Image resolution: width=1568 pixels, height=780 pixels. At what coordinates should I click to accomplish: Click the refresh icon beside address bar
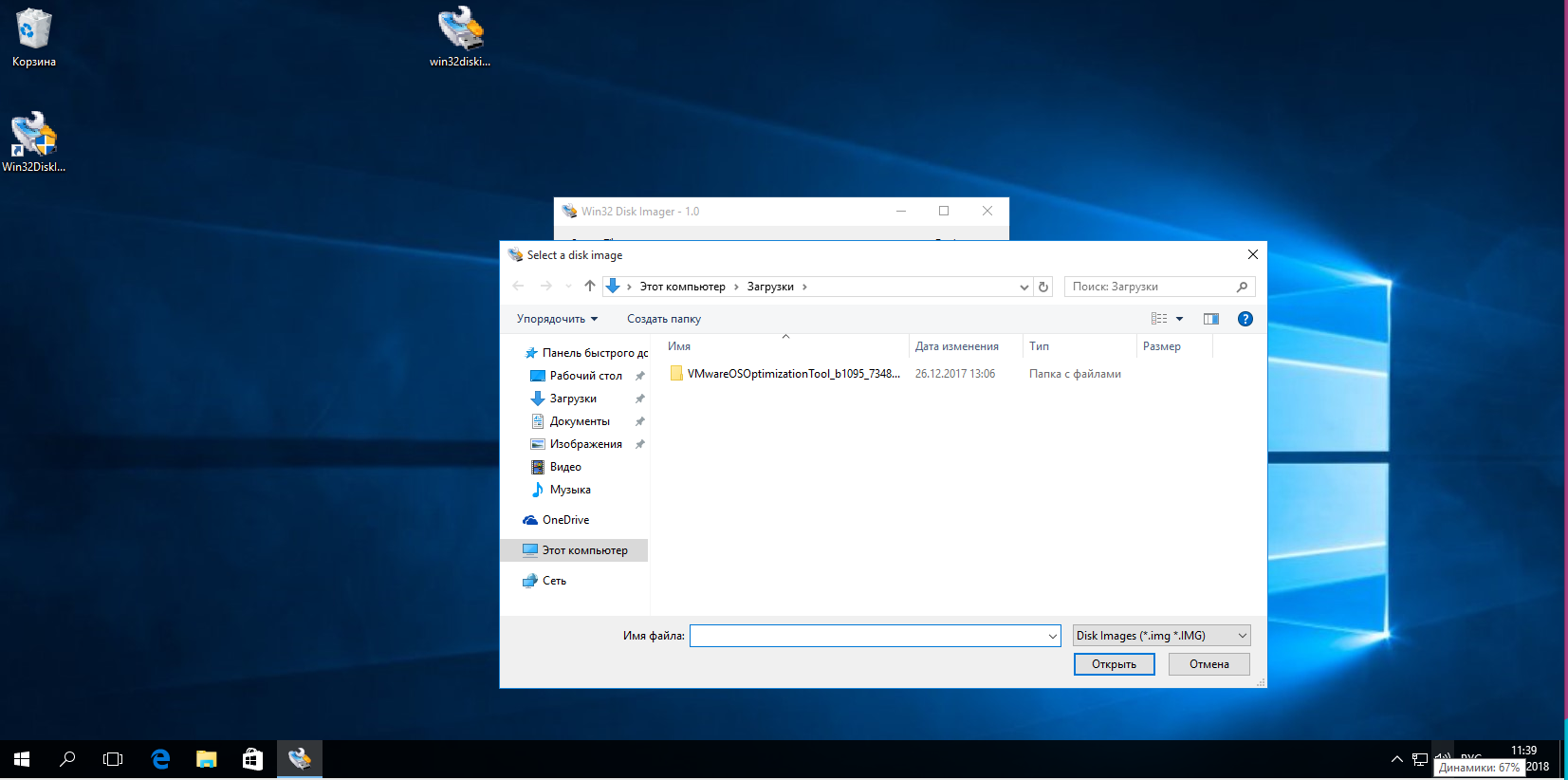[1043, 287]
